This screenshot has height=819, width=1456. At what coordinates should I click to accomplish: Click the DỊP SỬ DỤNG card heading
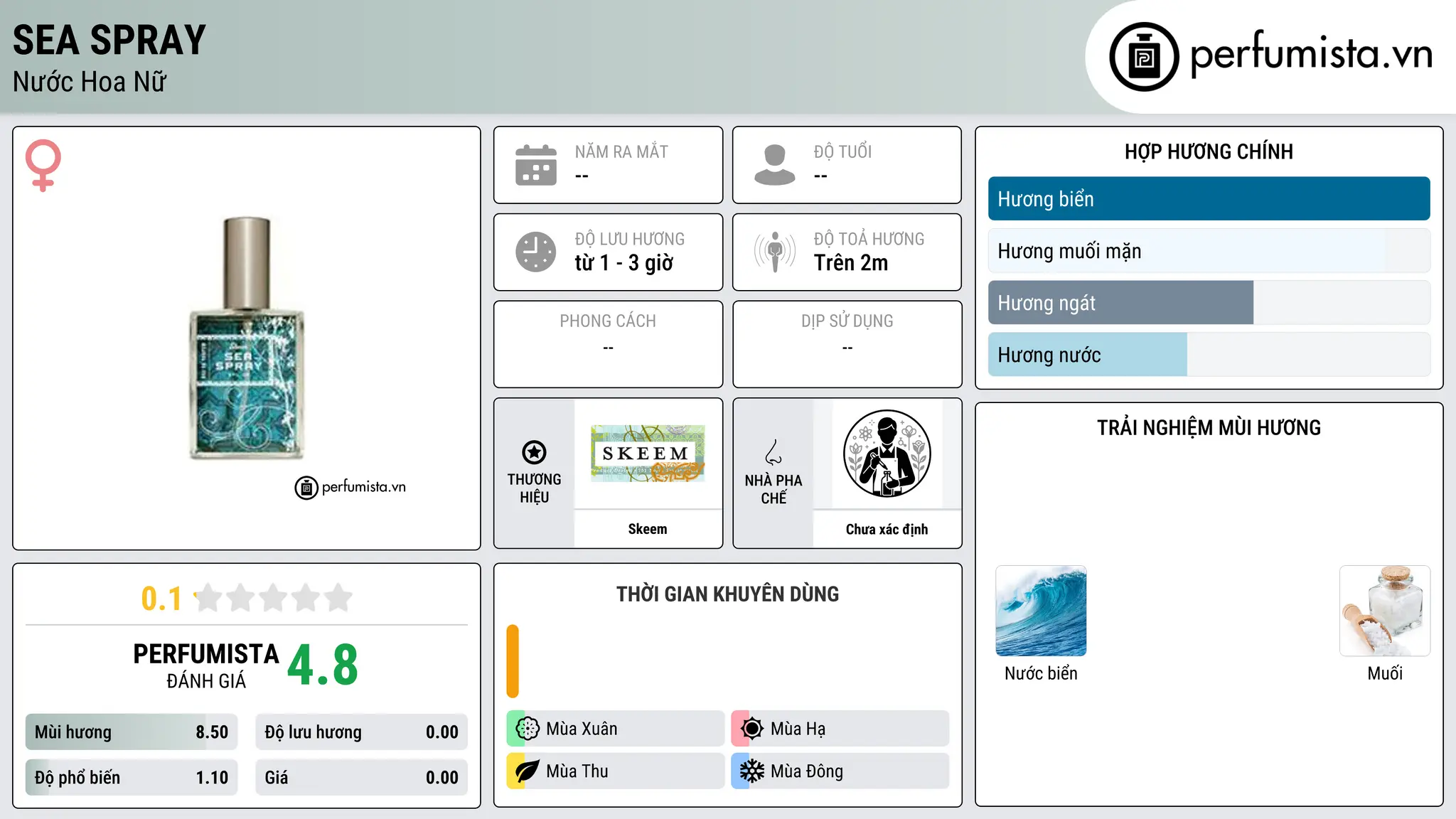tap(847, 321)
